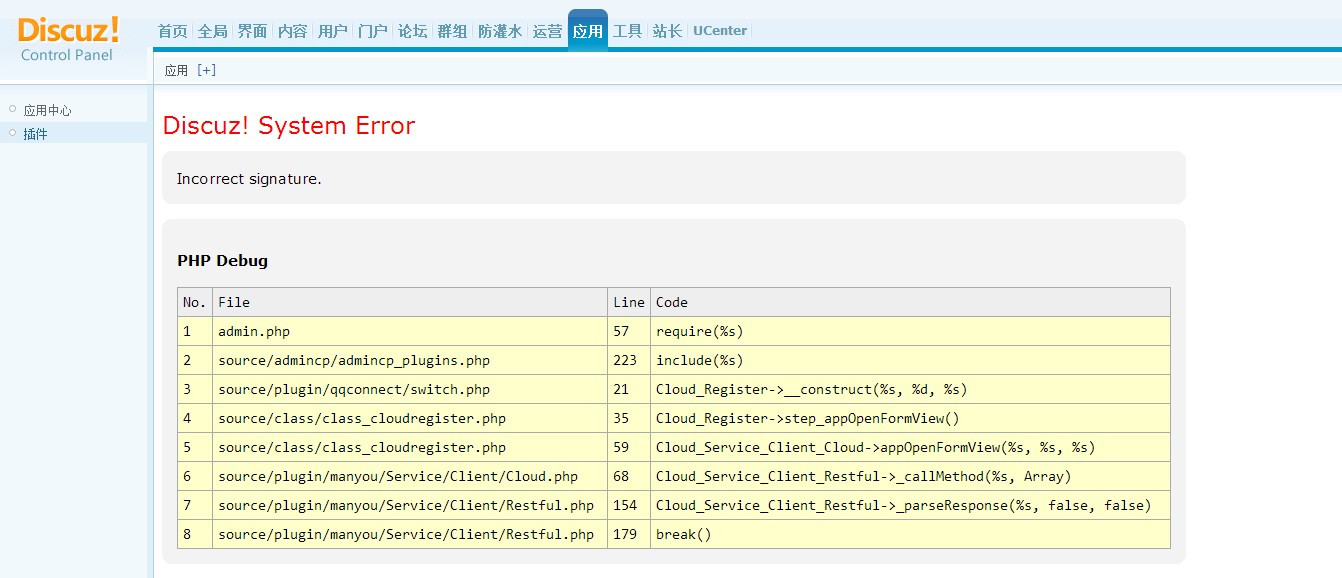Click line number 154 cell
This screenshot has height=578, width=1342.
[x=629, y=505]
